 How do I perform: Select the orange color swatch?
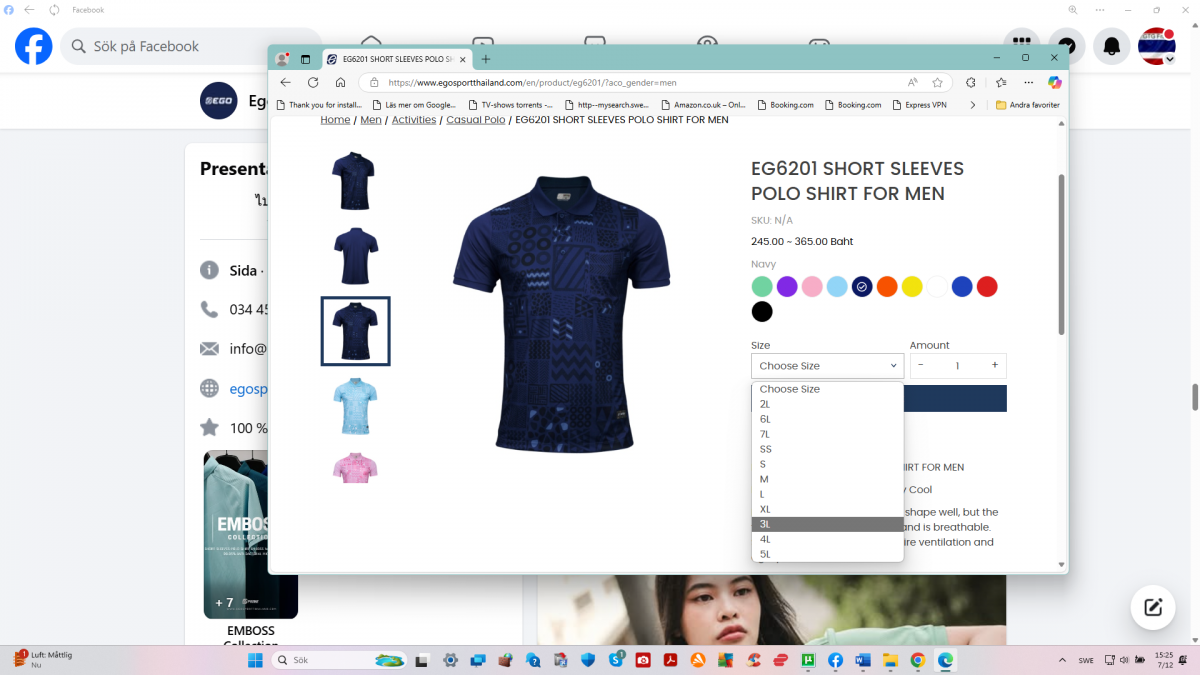coord(887,287)
